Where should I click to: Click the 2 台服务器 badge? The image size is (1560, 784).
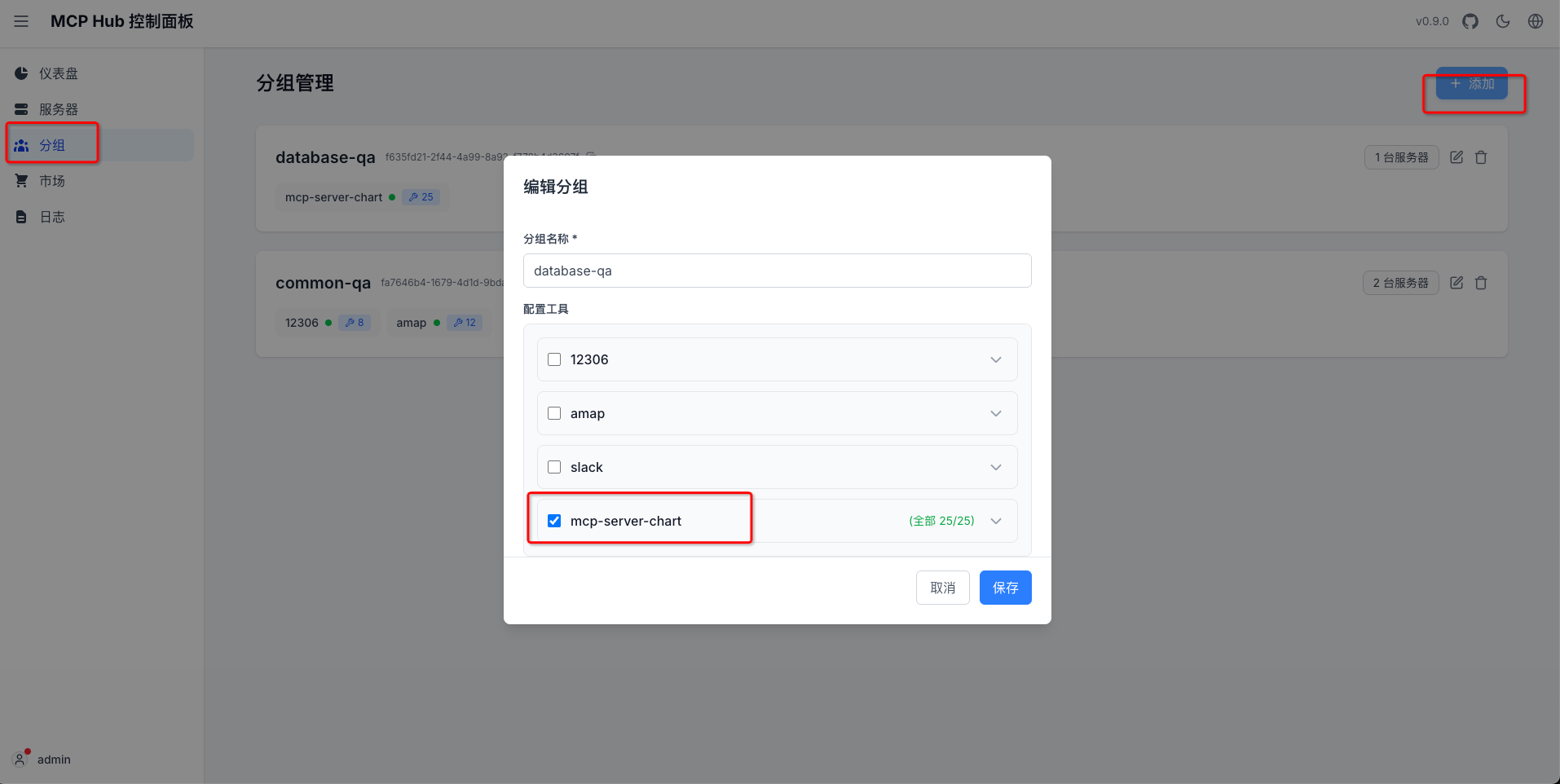point(1401,283)
